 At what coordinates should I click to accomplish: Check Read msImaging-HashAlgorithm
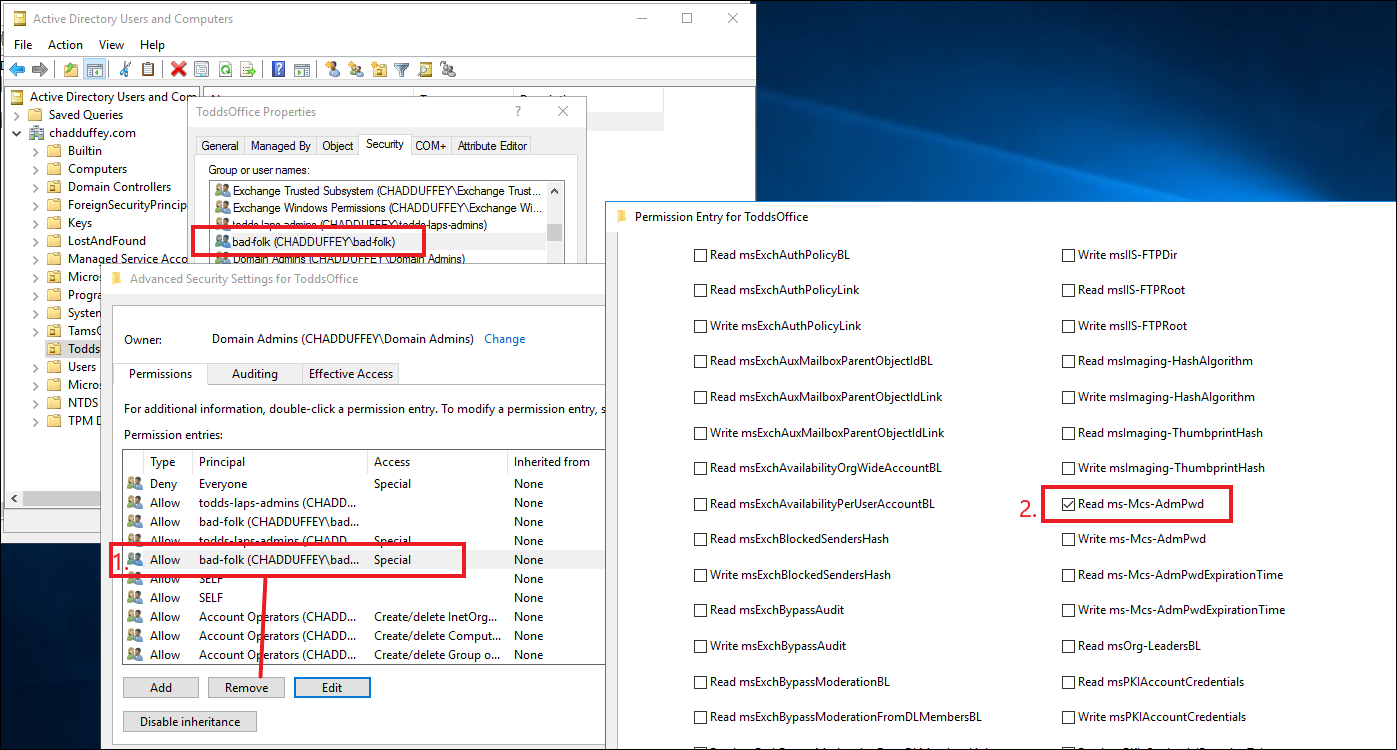click(1068, 361)
